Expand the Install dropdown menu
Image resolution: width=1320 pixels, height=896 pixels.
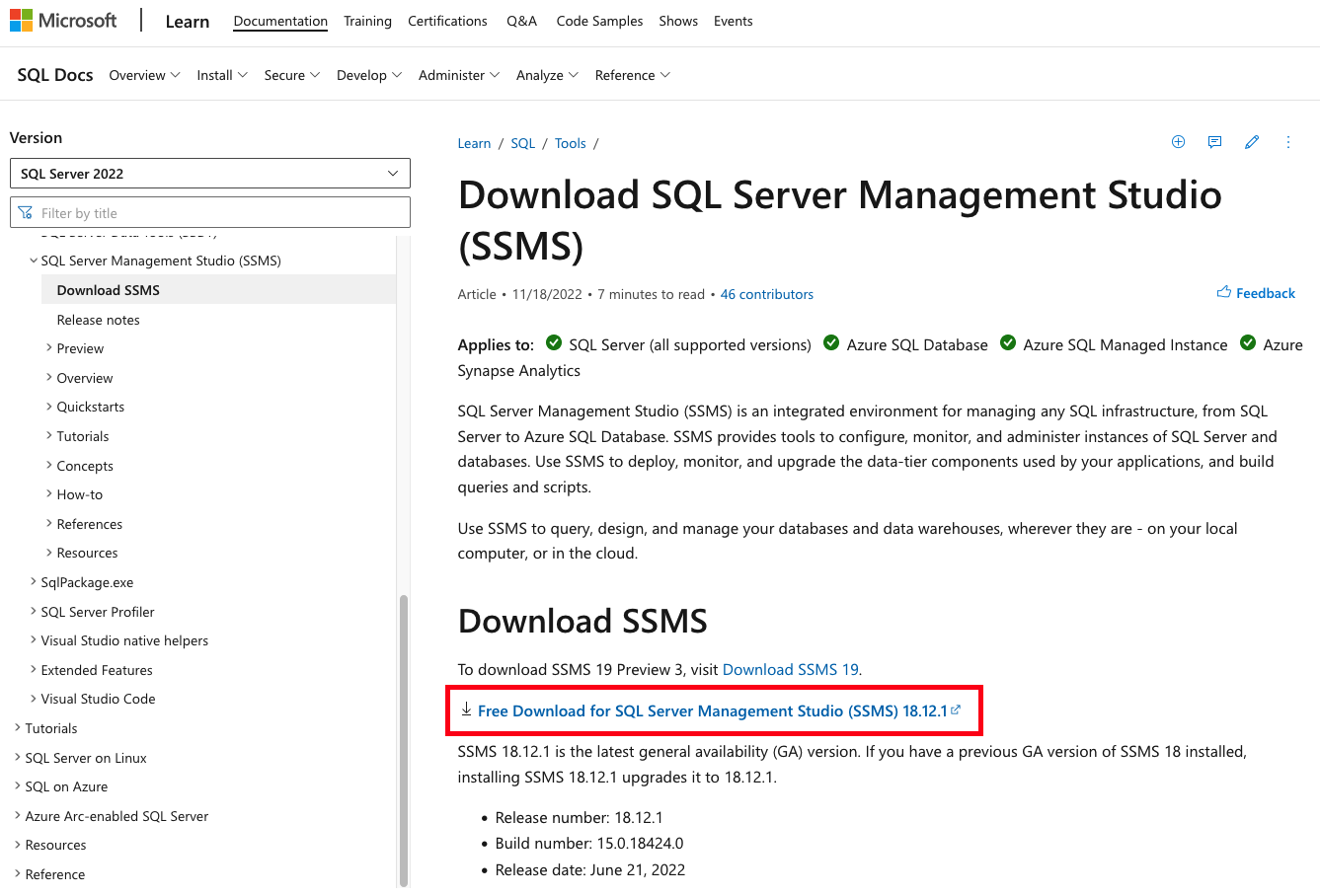click(222, 75)
